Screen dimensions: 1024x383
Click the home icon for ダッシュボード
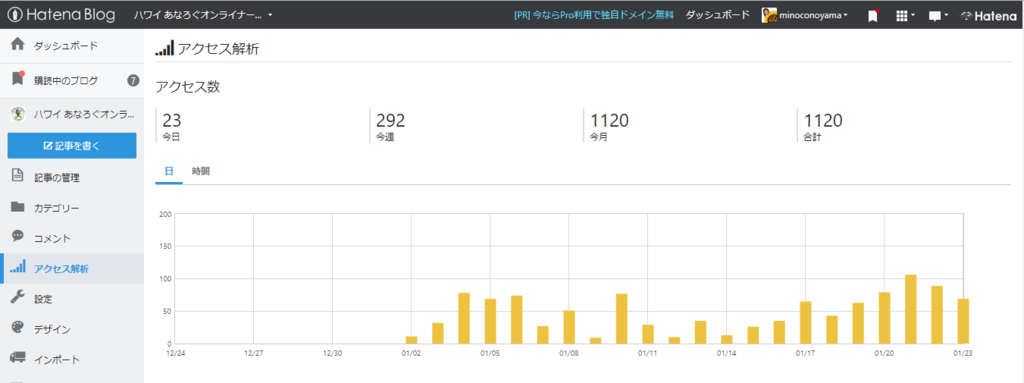click(x=18, y=45)
